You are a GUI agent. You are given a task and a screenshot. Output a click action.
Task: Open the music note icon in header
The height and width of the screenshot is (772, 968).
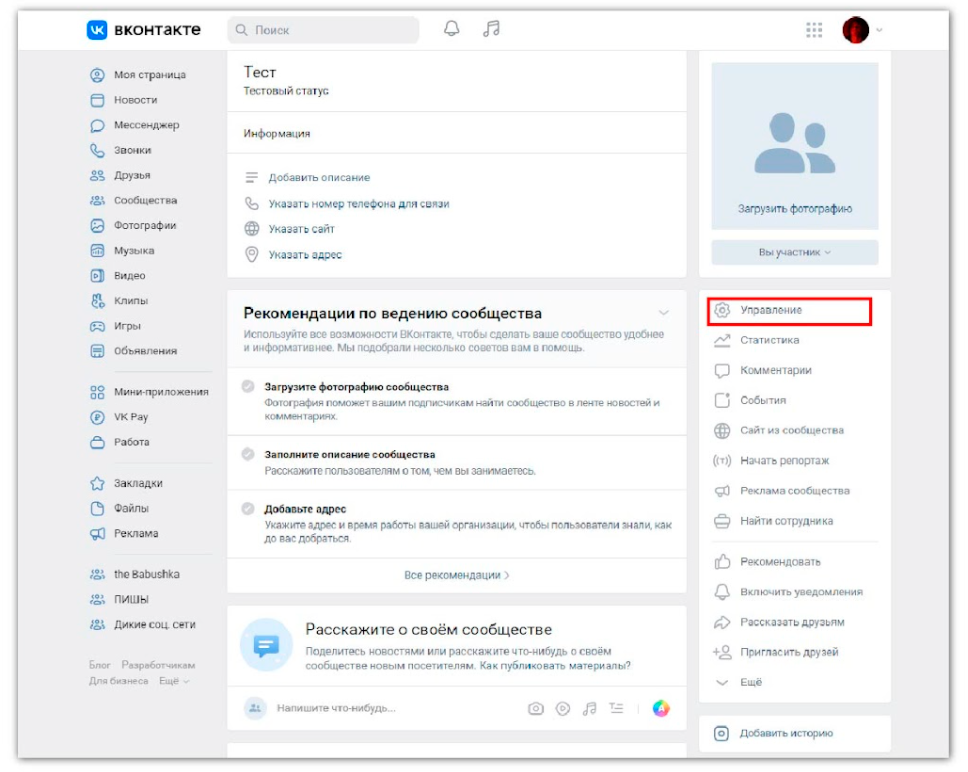pyautogui.click(x=491, y=29)
